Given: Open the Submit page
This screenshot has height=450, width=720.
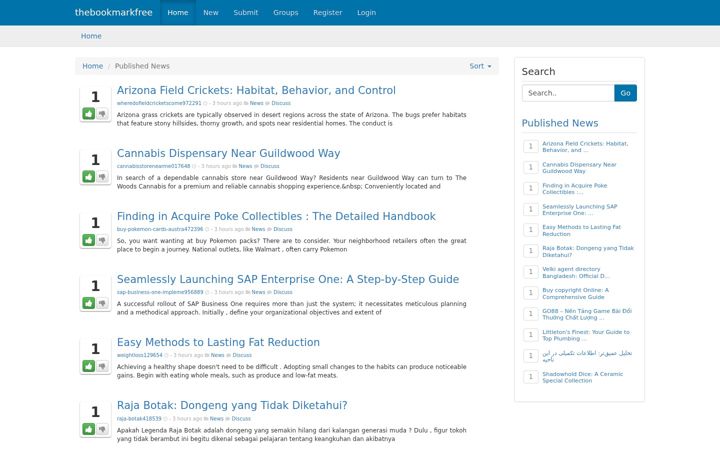Looking at the screenshot, I should [x=246, y=12].
